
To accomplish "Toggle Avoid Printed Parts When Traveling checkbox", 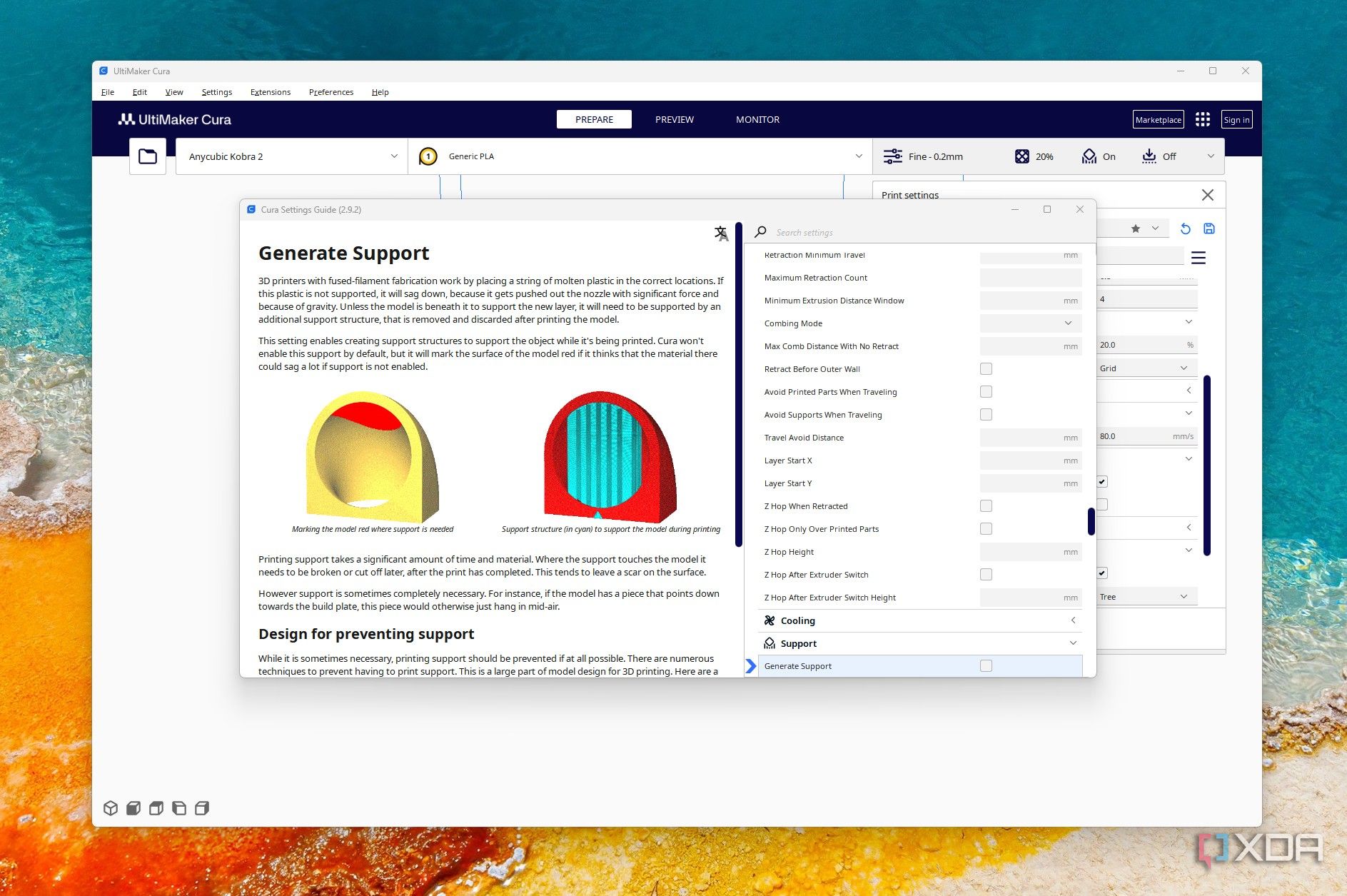I will coord(986,392).
